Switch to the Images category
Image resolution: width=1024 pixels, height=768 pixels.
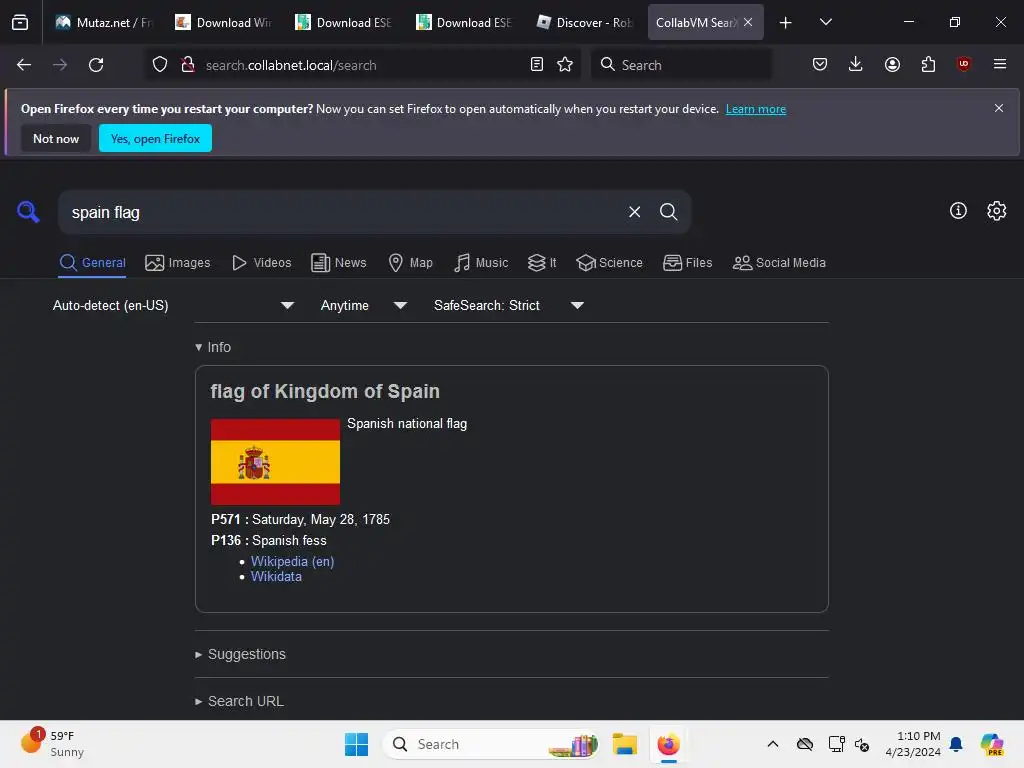[178, 263]
